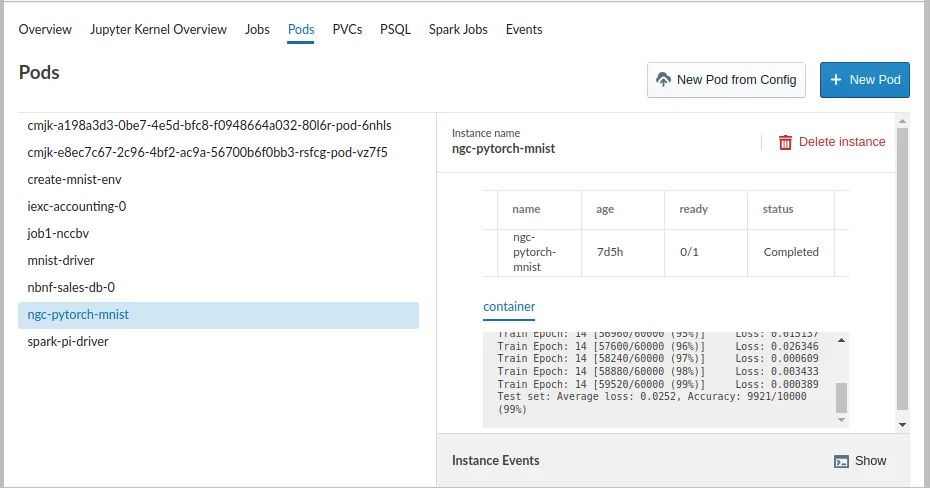This screenshot has width=930, height=488.
Task: Open the Overview tab
Action: (x=45, y=30)
